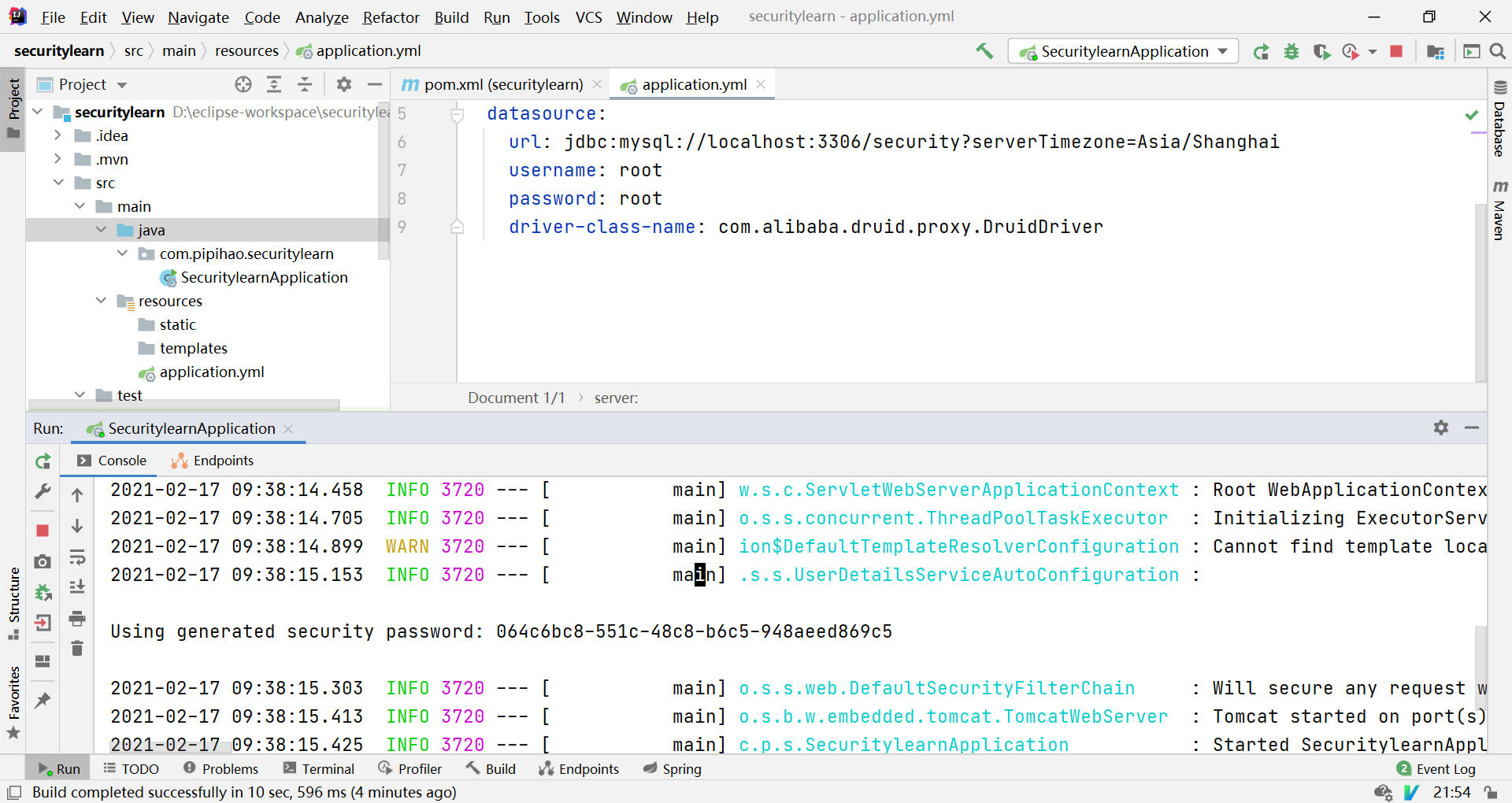Click the resources breadcrumb in the navigation bar
Screen dimensions: 1512x803
(x=246, y=50)
